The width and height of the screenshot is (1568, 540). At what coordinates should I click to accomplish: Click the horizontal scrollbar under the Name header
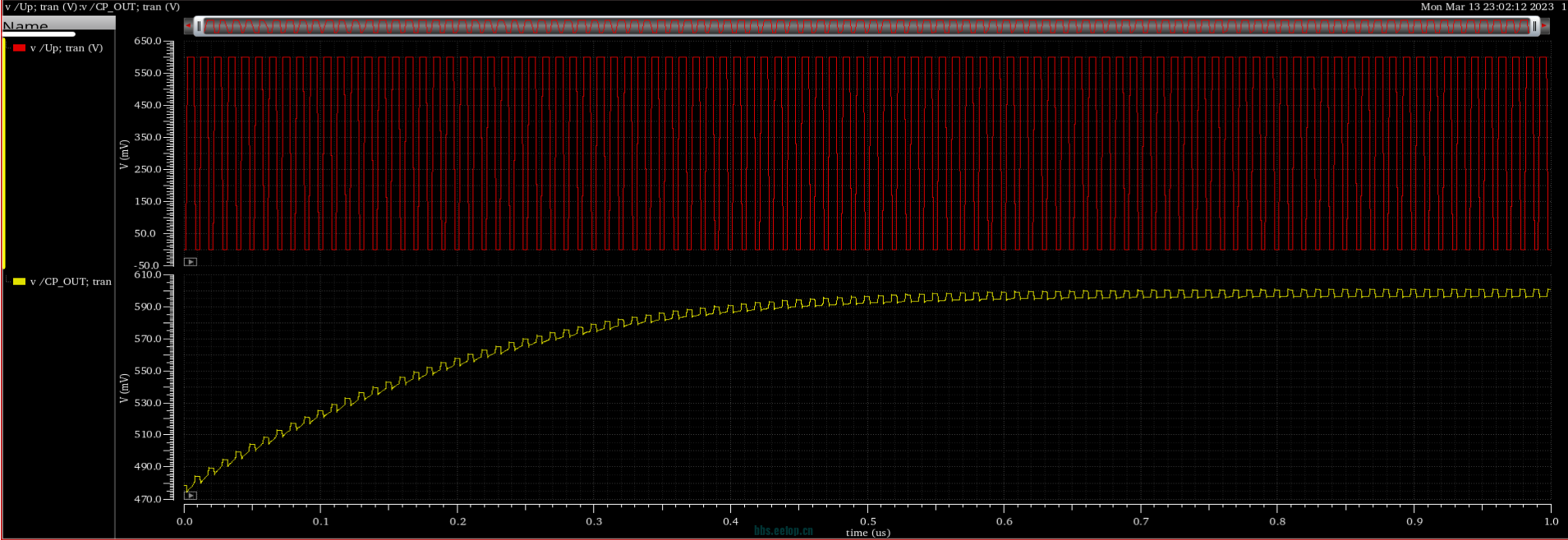(x=39, y=34)
